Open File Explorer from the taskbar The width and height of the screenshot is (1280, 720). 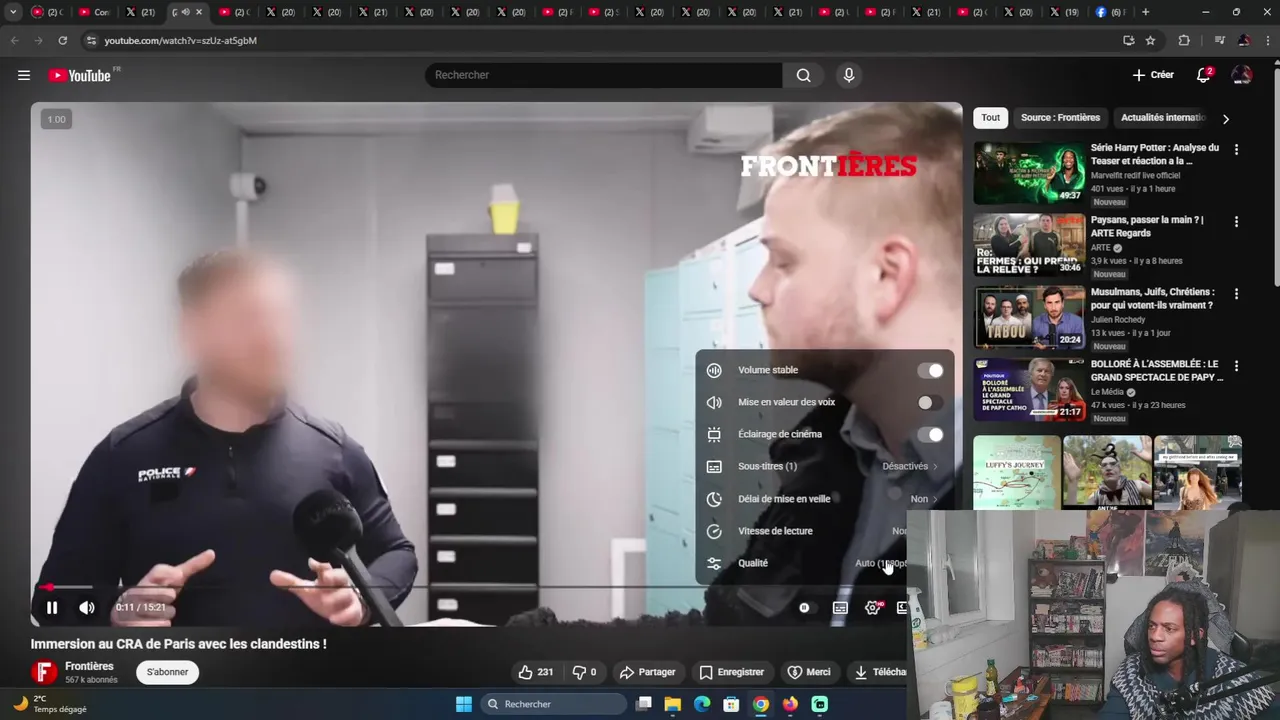pos(673,704)
